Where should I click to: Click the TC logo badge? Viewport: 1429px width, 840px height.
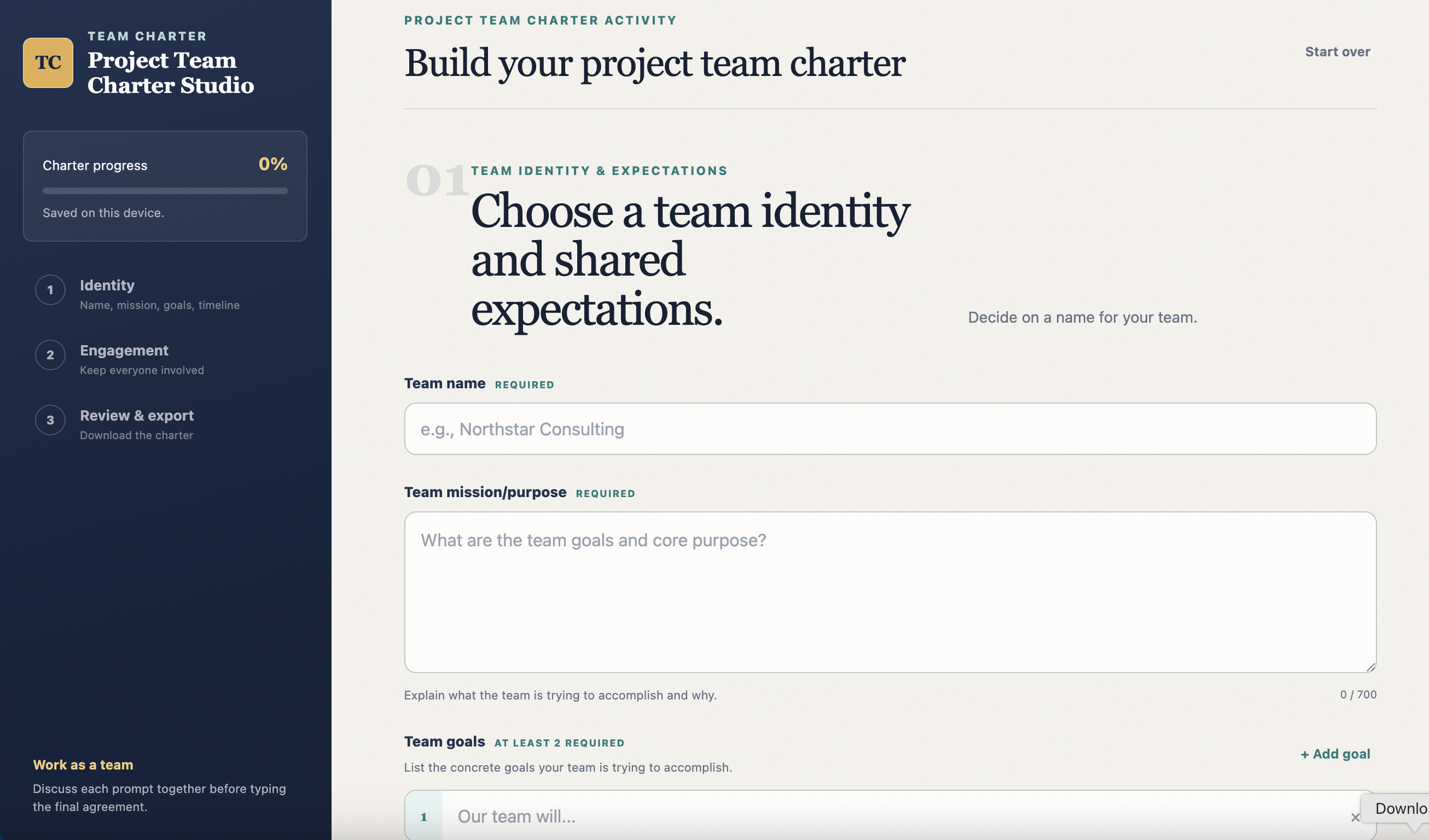pos(48,63)
